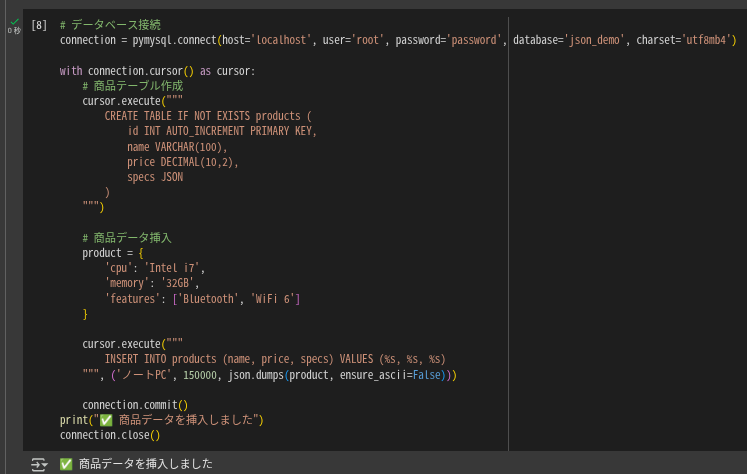Click the comment '# 商品データ挿入'
This screenshot has width=747, height=474.
click(127, 238)
